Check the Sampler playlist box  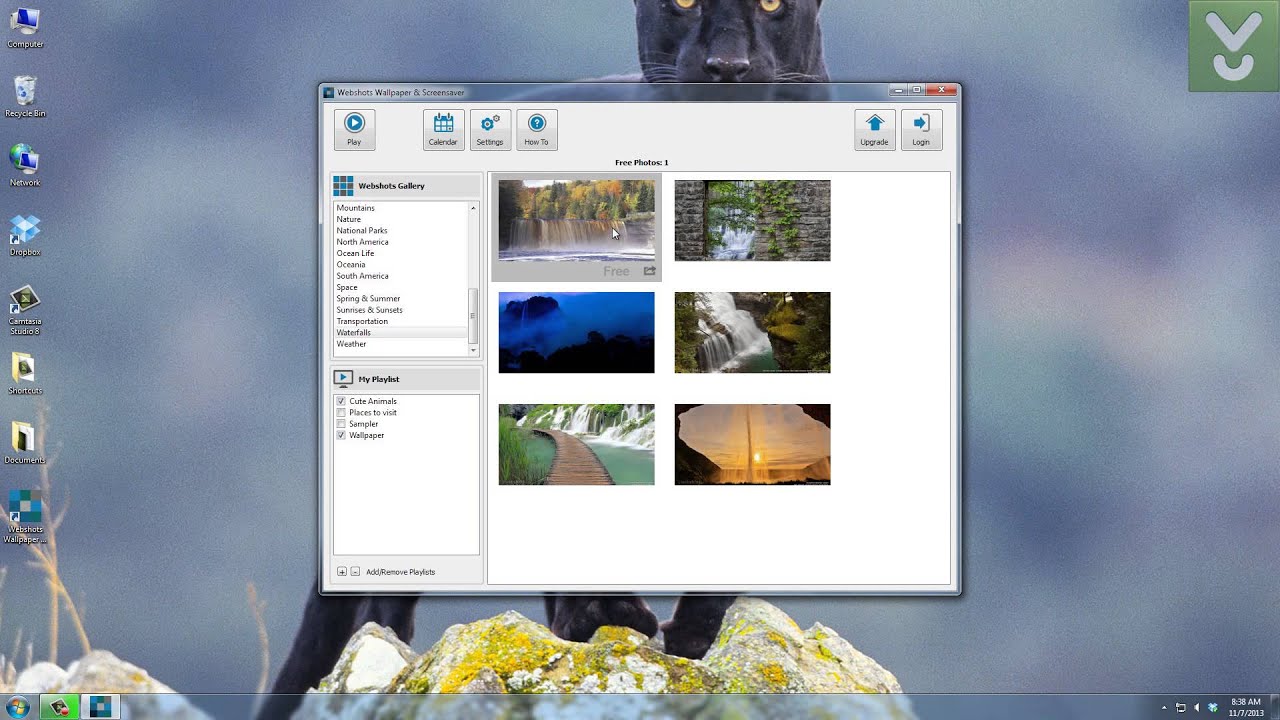tap(341, 424)
